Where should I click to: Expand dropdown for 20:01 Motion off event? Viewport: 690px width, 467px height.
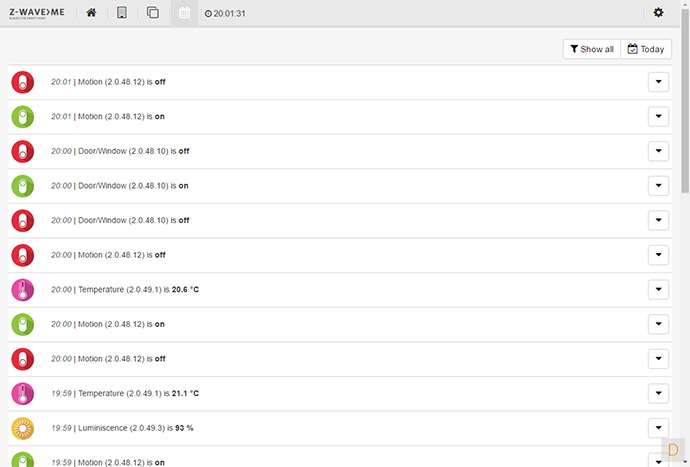(x=658, y=83)
